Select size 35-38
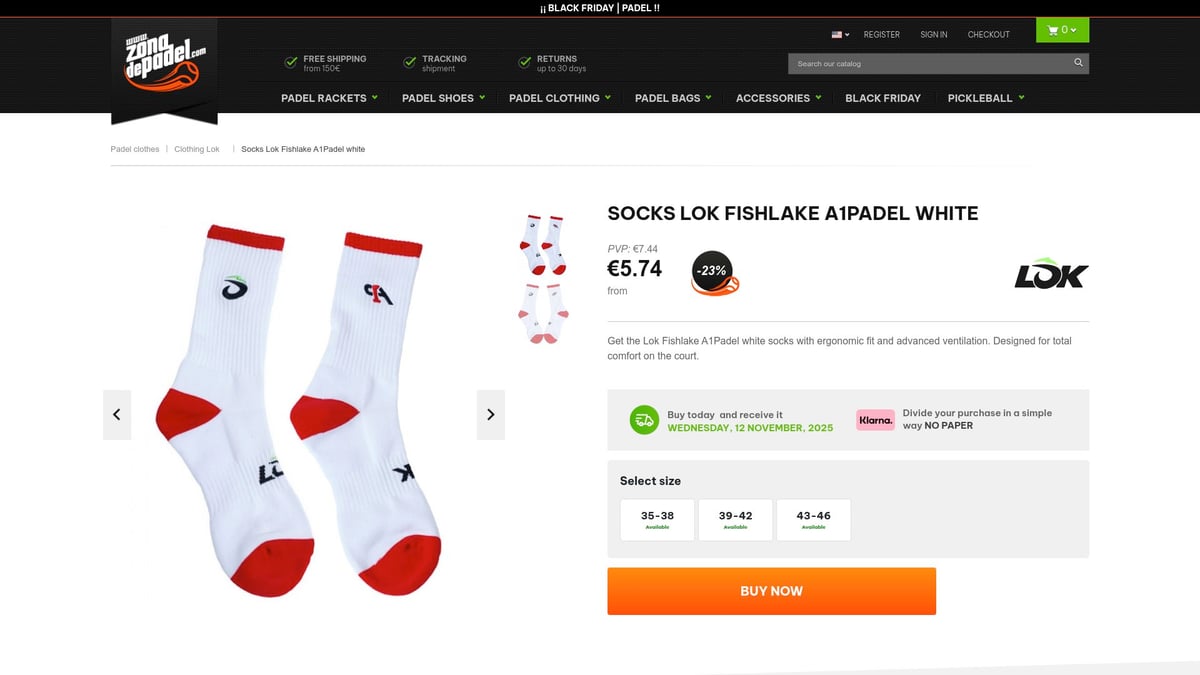This screenshot has width=1200, height=675. [x=657, y=519]
